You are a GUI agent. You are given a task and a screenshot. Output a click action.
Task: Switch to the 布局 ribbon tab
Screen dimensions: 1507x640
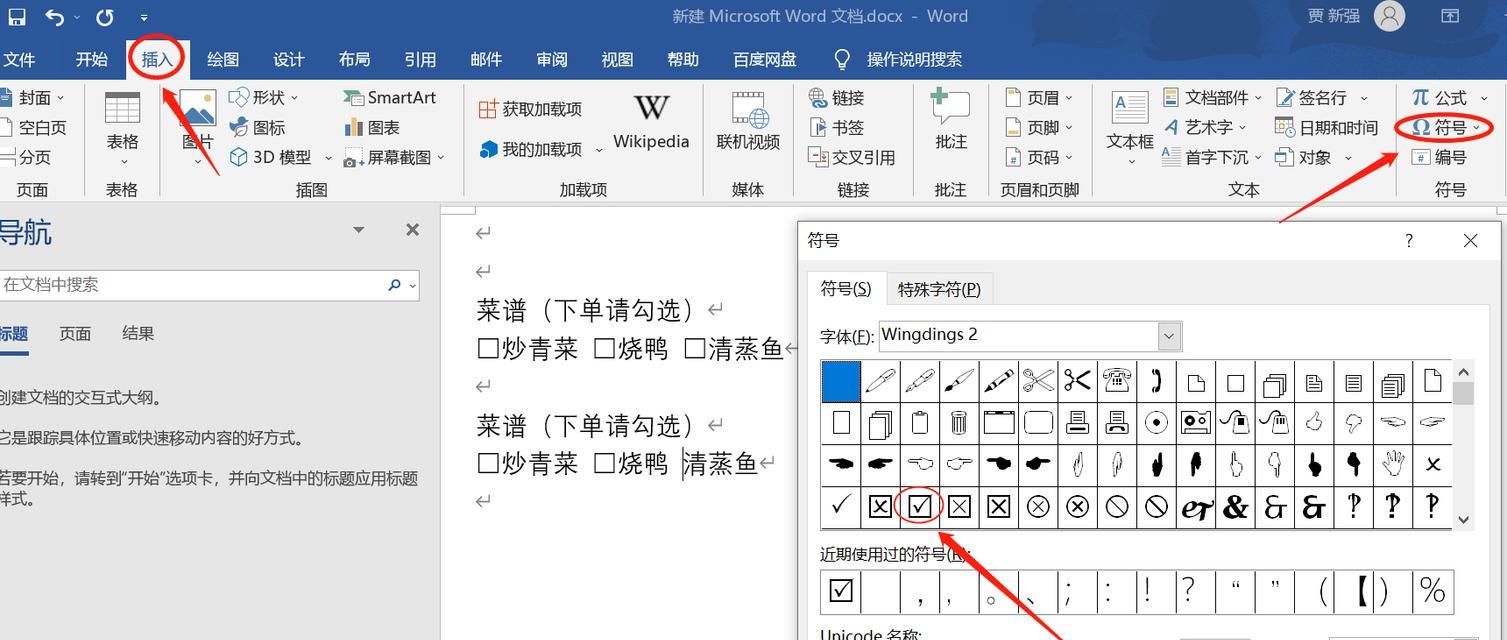[x=354, y=60]
